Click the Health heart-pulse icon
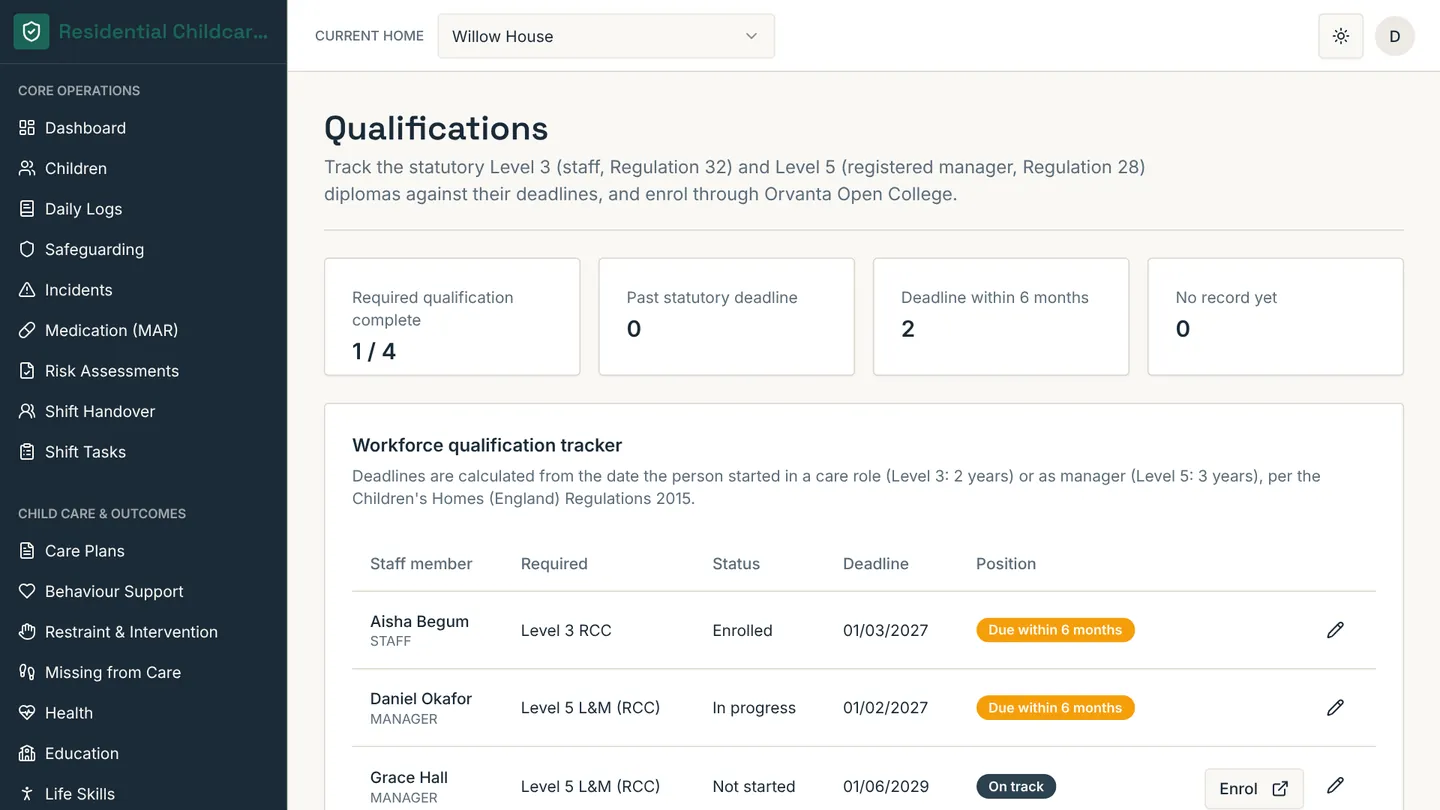Viewport: 1440px width, 810px height. click(27, 713)
